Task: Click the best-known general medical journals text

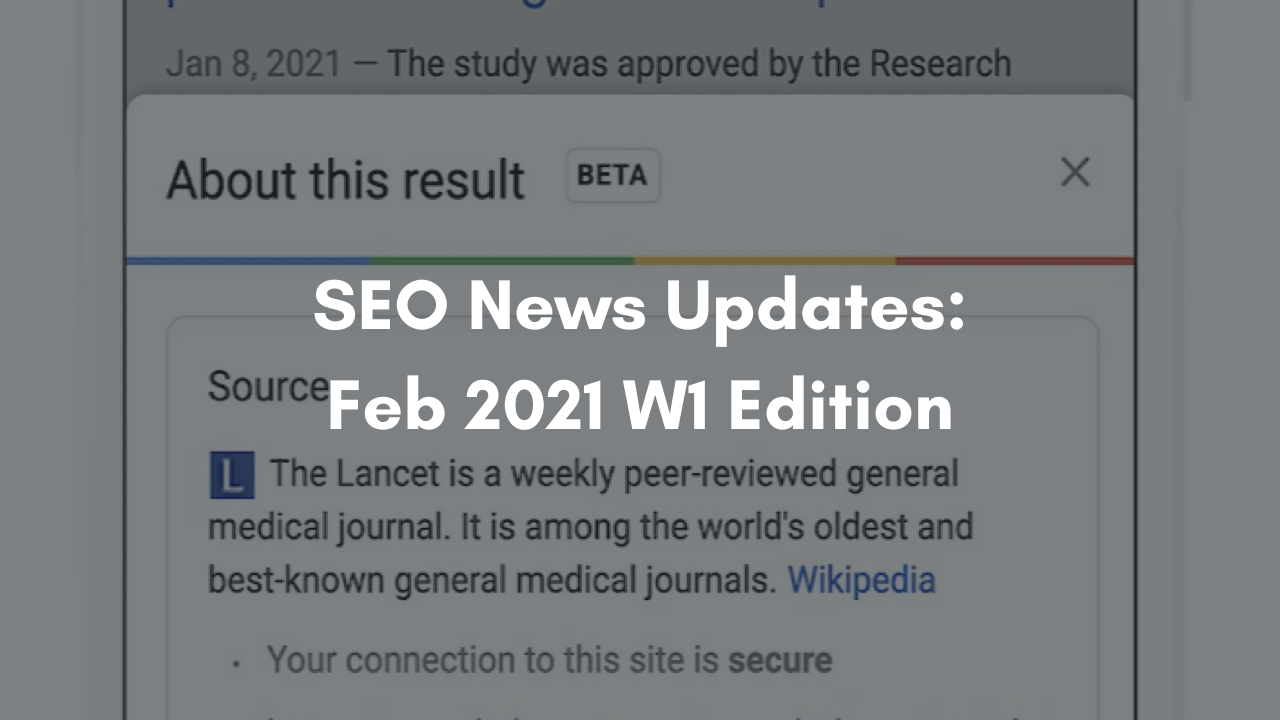Action: 492,580
